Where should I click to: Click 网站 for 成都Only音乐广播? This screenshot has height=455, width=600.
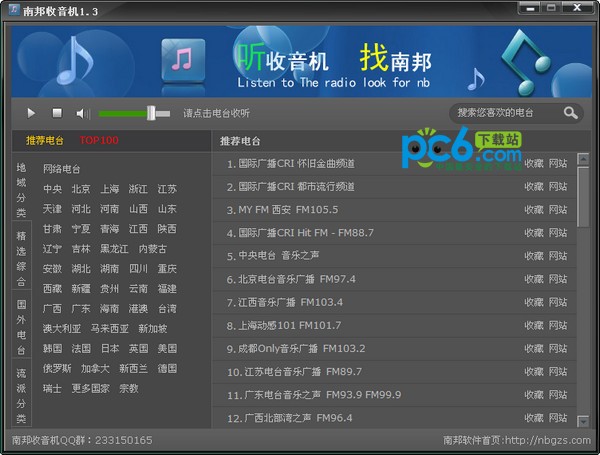[x=558, y=349]
